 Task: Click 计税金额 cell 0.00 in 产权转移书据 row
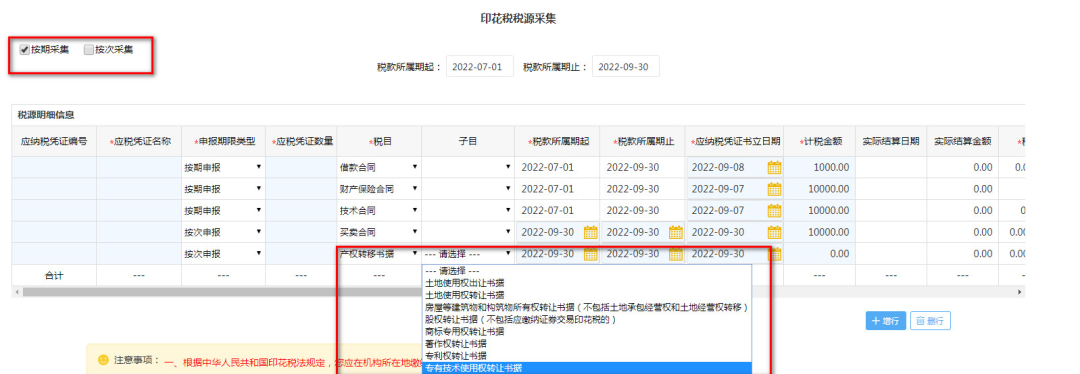tap(819, 253)
